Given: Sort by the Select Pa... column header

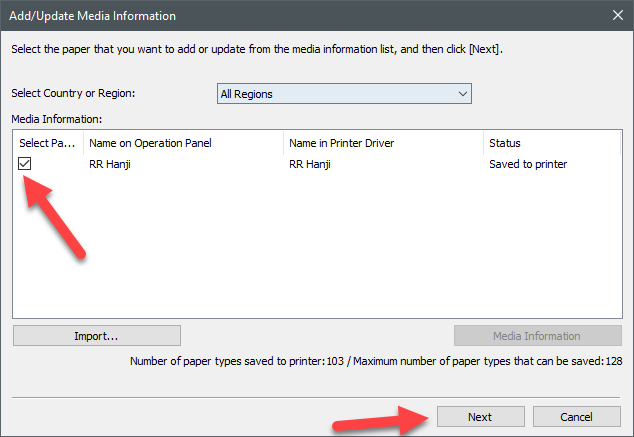Looking at the screenshot, I should point(47,143).
